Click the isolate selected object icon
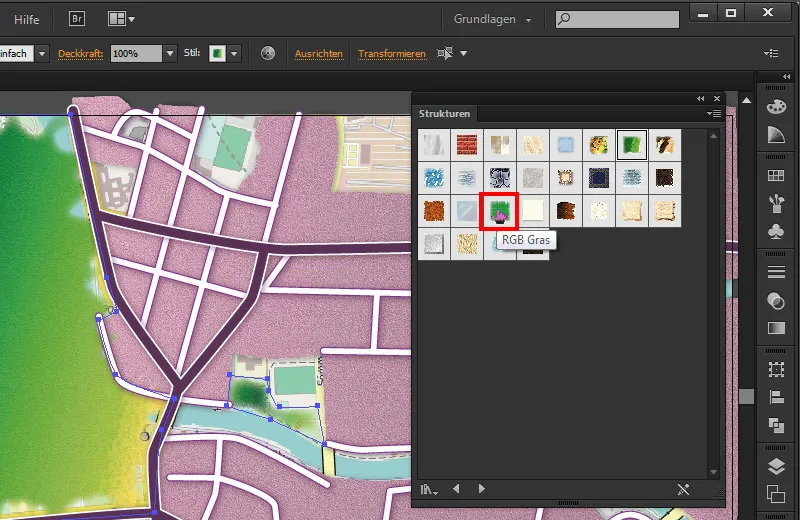The image size is (800, 520). click(x=445, y=53)
